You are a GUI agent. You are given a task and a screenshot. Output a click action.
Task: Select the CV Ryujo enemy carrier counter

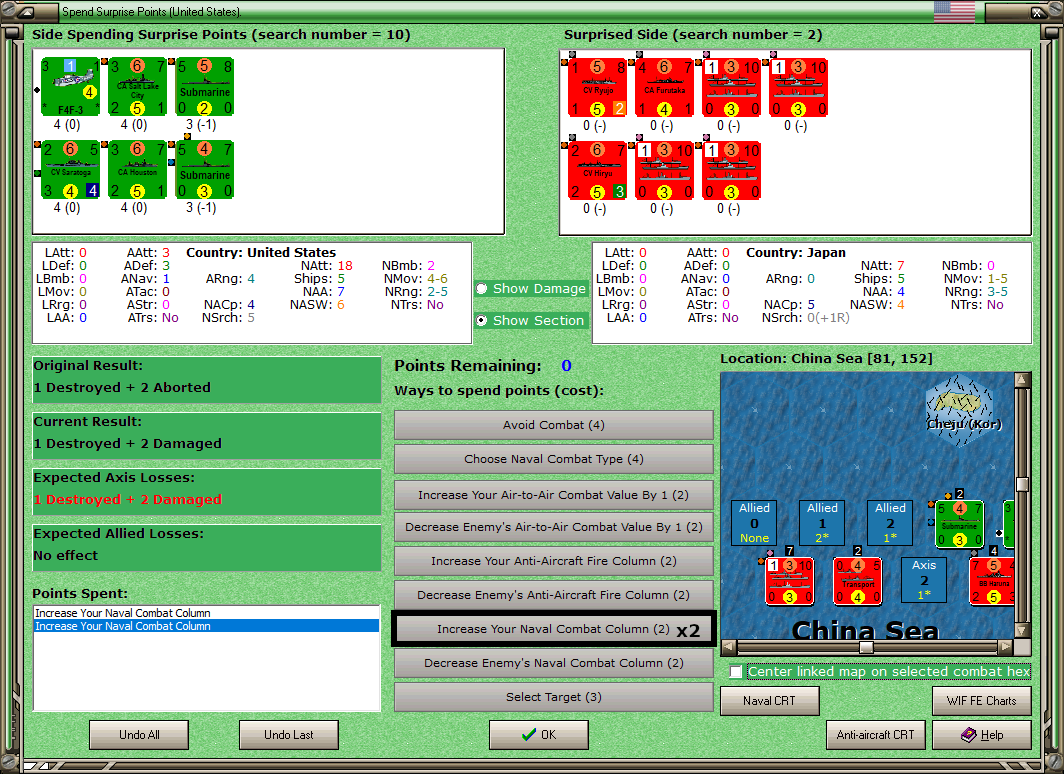tap(597, 88)
